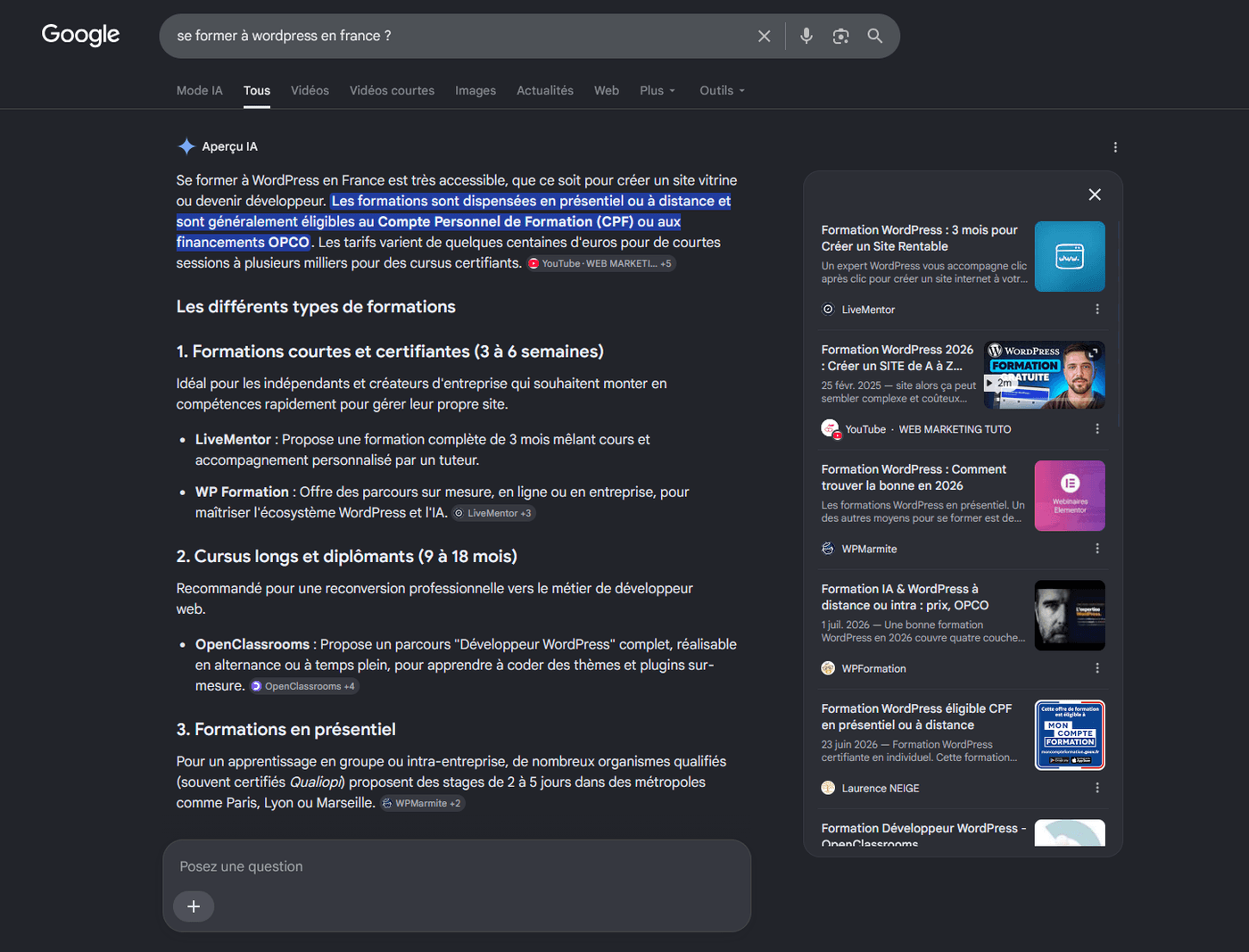The height and width of the screenshot is (952, 1249).
Task: Click the WPMarmite favicon in side panel
Action: (828, 549)
